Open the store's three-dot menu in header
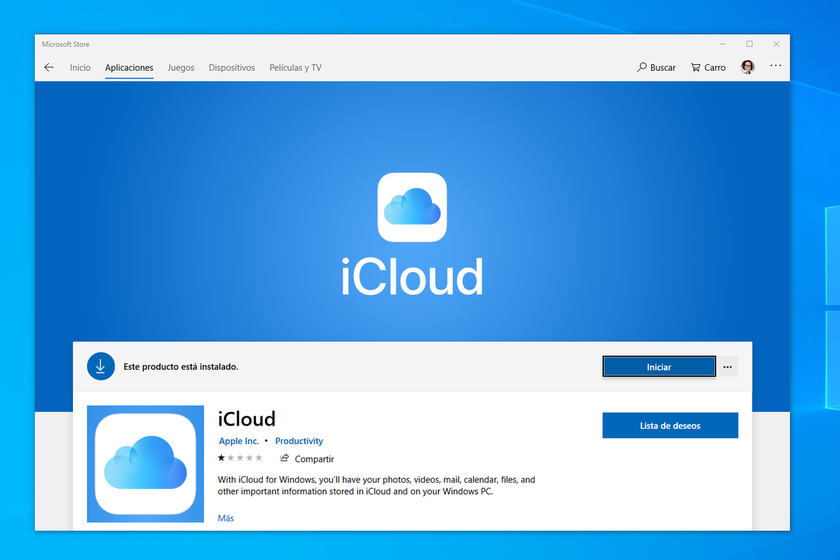The height and width of the screenshot is (560, 840). [775, 65]
